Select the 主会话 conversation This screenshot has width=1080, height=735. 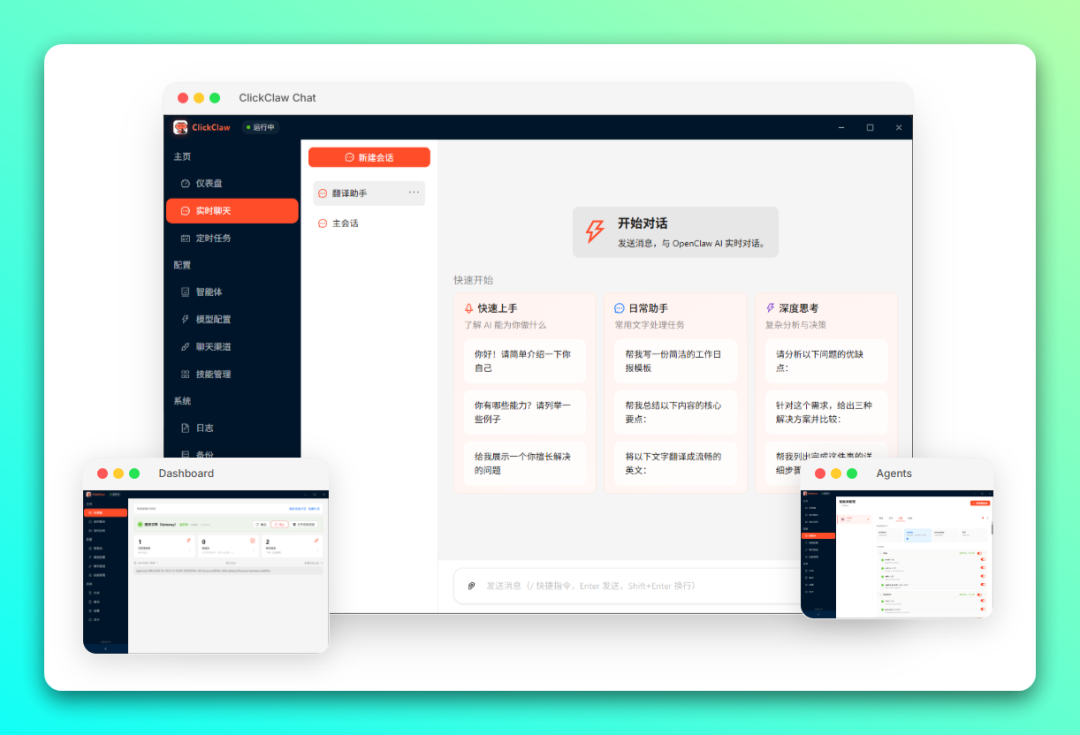click(x=369, y=223)
